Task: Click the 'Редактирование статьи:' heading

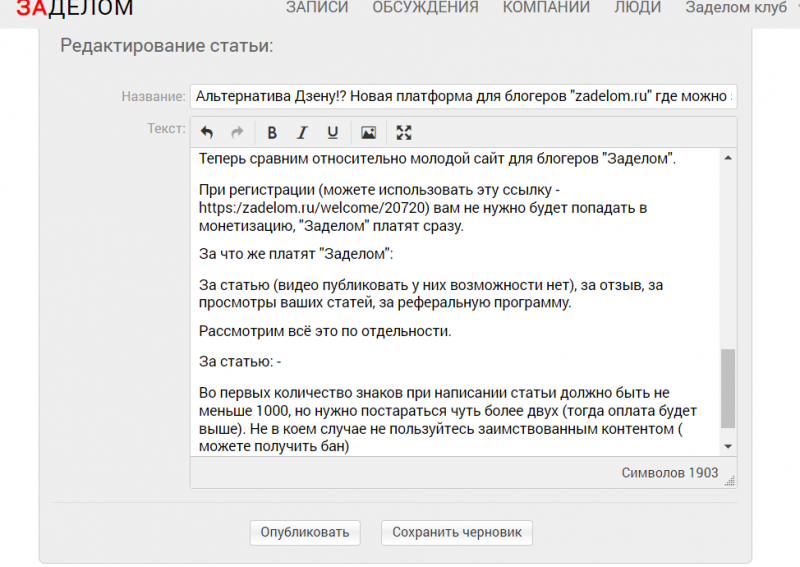Action: (x=167, y=45)
